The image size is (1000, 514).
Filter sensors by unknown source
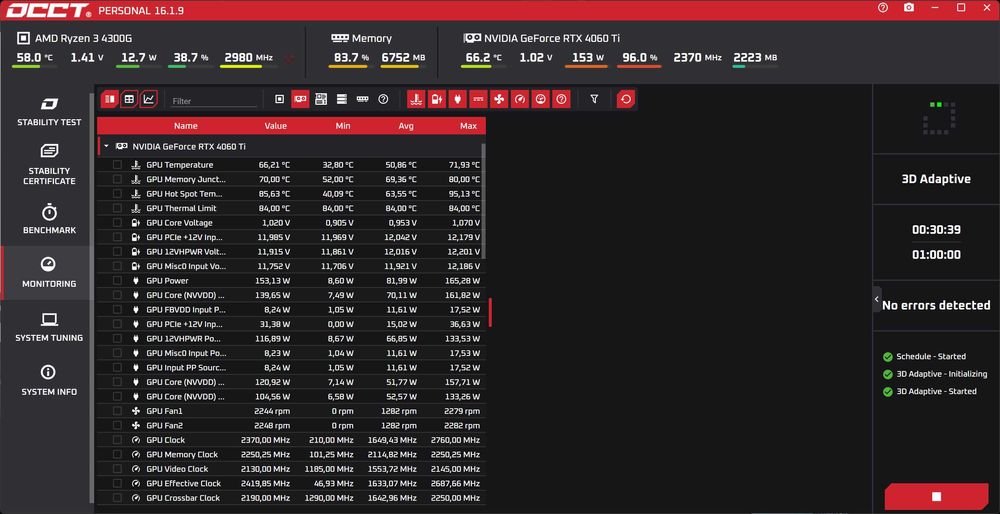383,99
